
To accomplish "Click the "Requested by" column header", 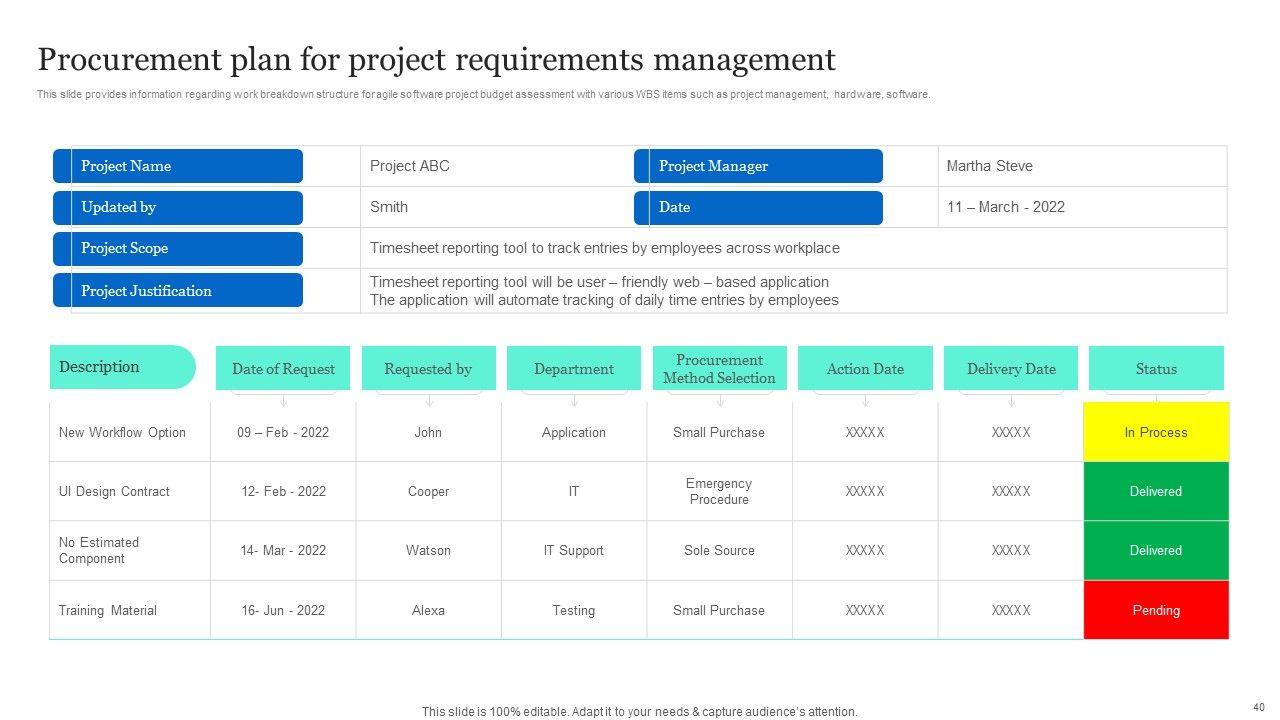I will point(428,368).
